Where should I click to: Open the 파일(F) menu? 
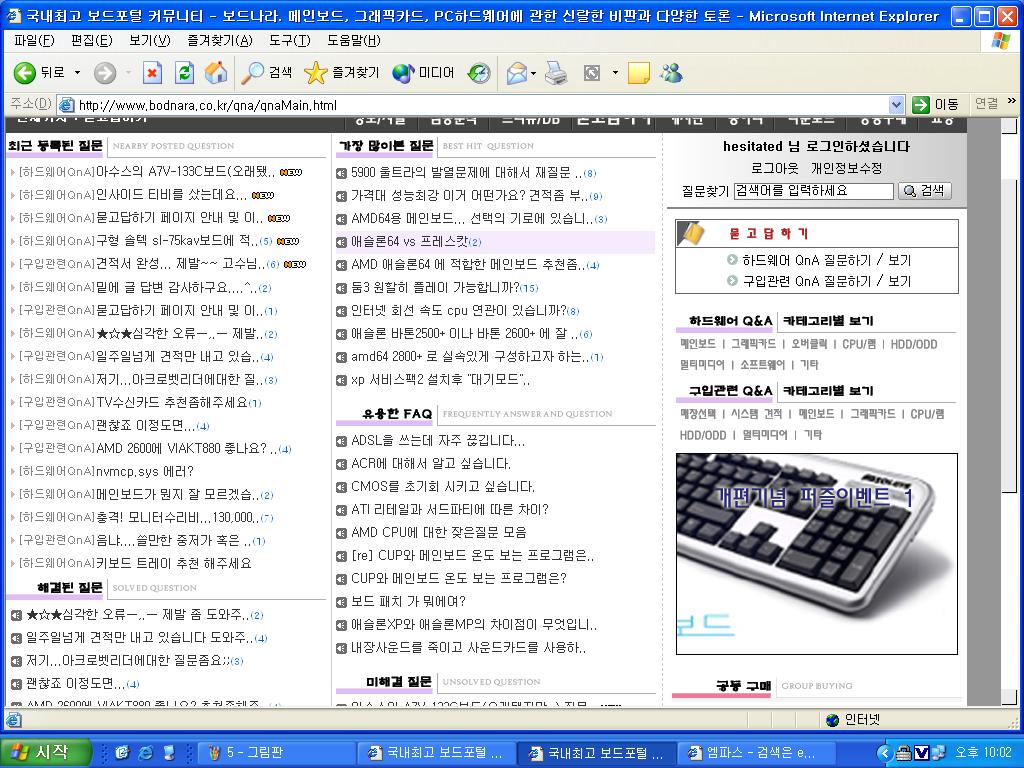pos(34,40)
